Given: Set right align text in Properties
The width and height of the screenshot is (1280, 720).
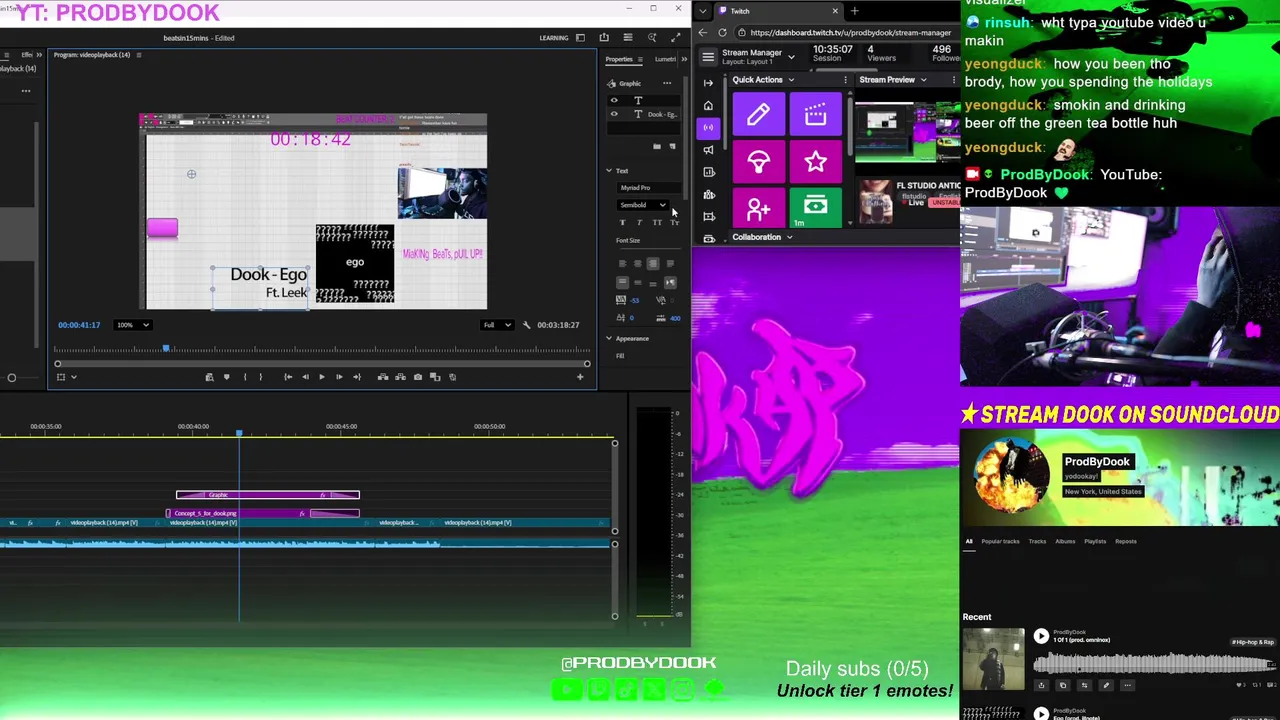Looking at the screenshot, I should pos(653,263).
